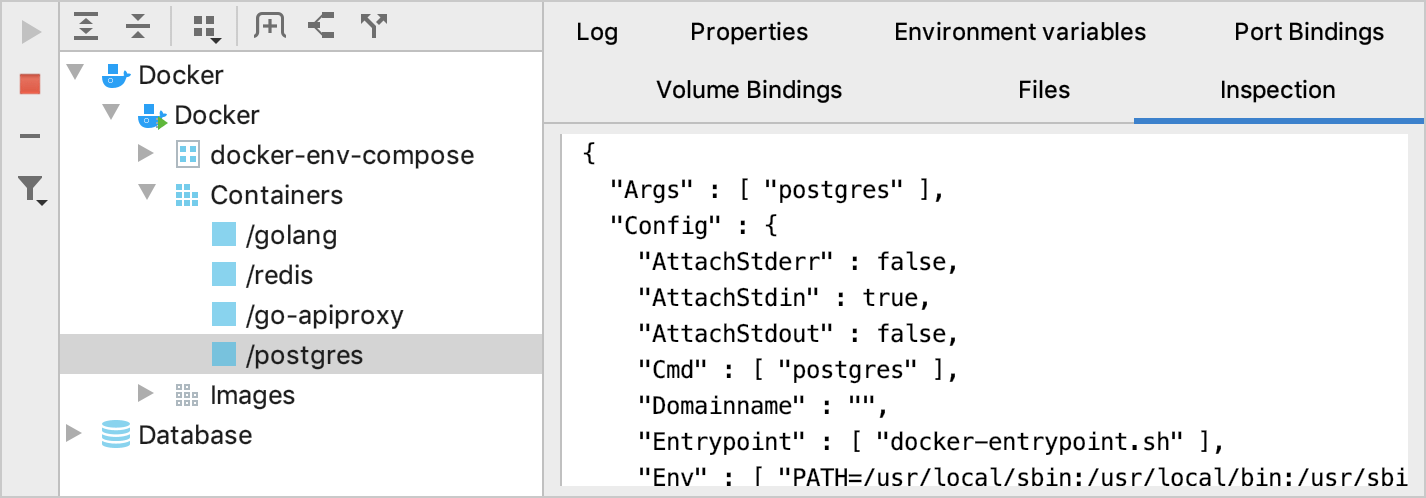Collapse the Containers node
This screenshot has width=1426, height=498.
click(146, 194)
